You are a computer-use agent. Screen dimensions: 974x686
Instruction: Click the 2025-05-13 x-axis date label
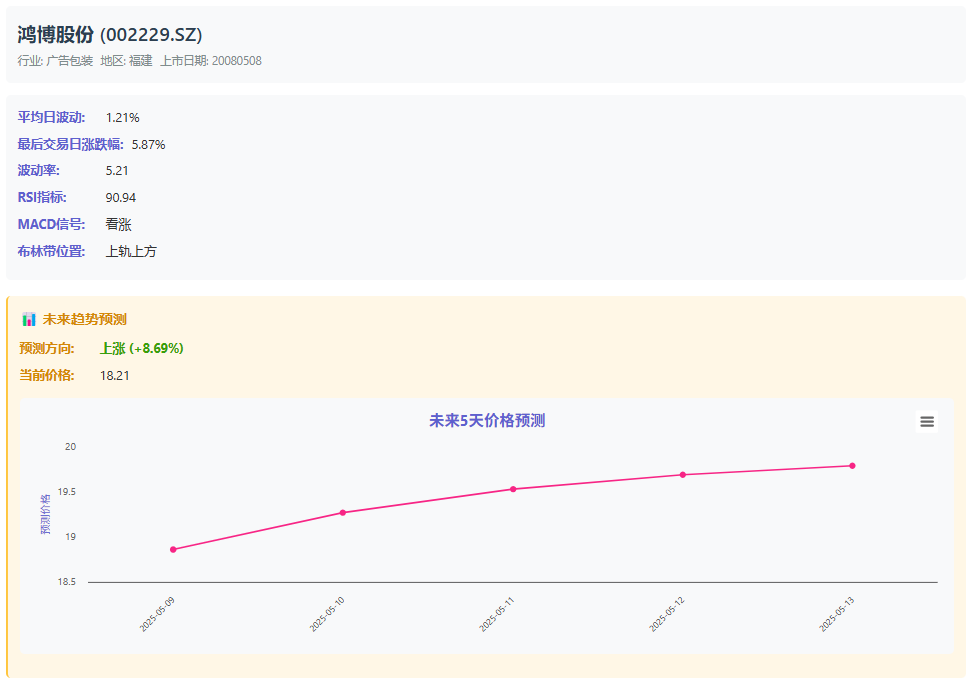coord(837,614)
